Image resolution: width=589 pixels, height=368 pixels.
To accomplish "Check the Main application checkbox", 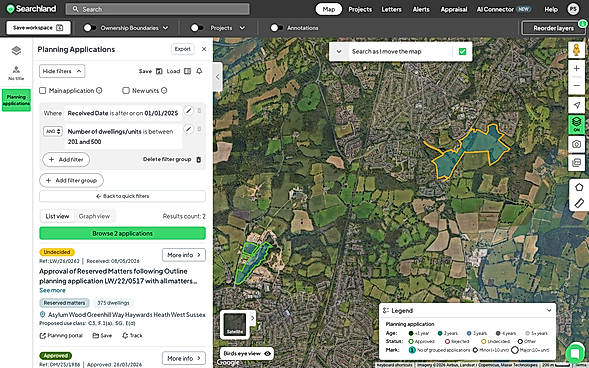I will pos(43,90).
